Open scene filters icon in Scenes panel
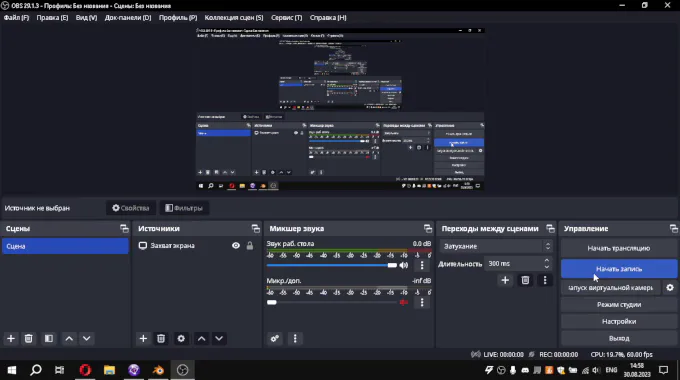This screenshot has width=680, height=380. (49, 339)
